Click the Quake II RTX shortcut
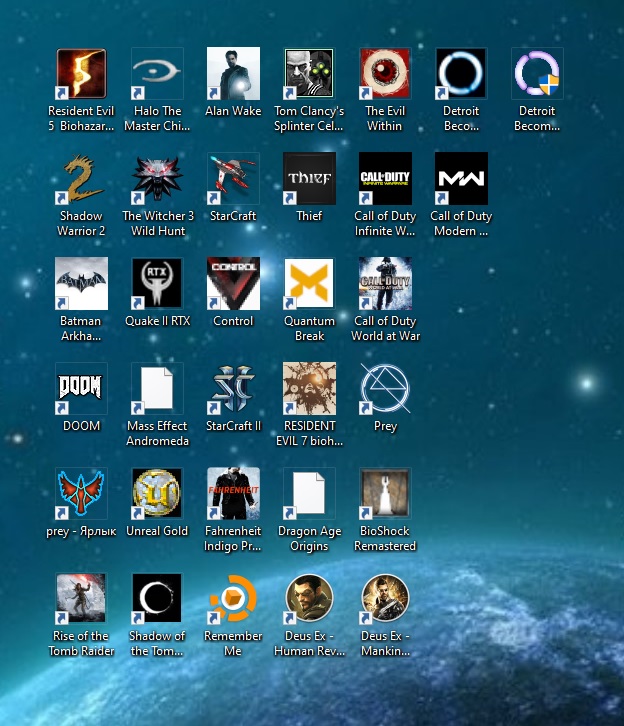 (x=157, y=284)
